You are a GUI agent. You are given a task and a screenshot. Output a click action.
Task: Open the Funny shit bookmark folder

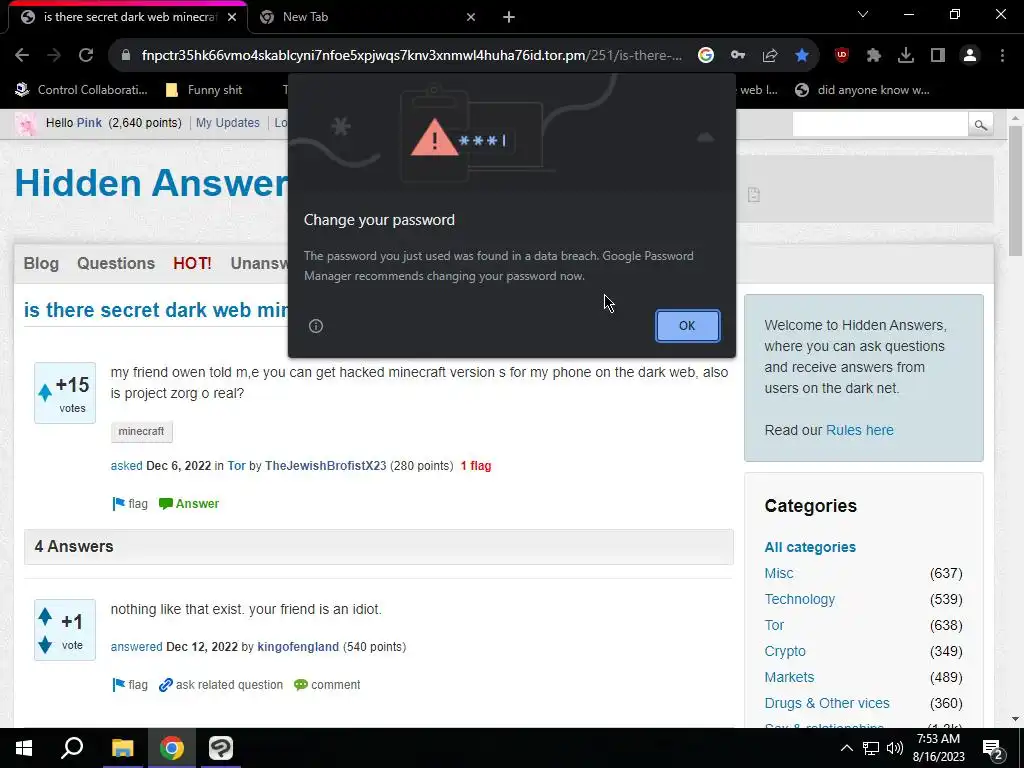point(204,90)
